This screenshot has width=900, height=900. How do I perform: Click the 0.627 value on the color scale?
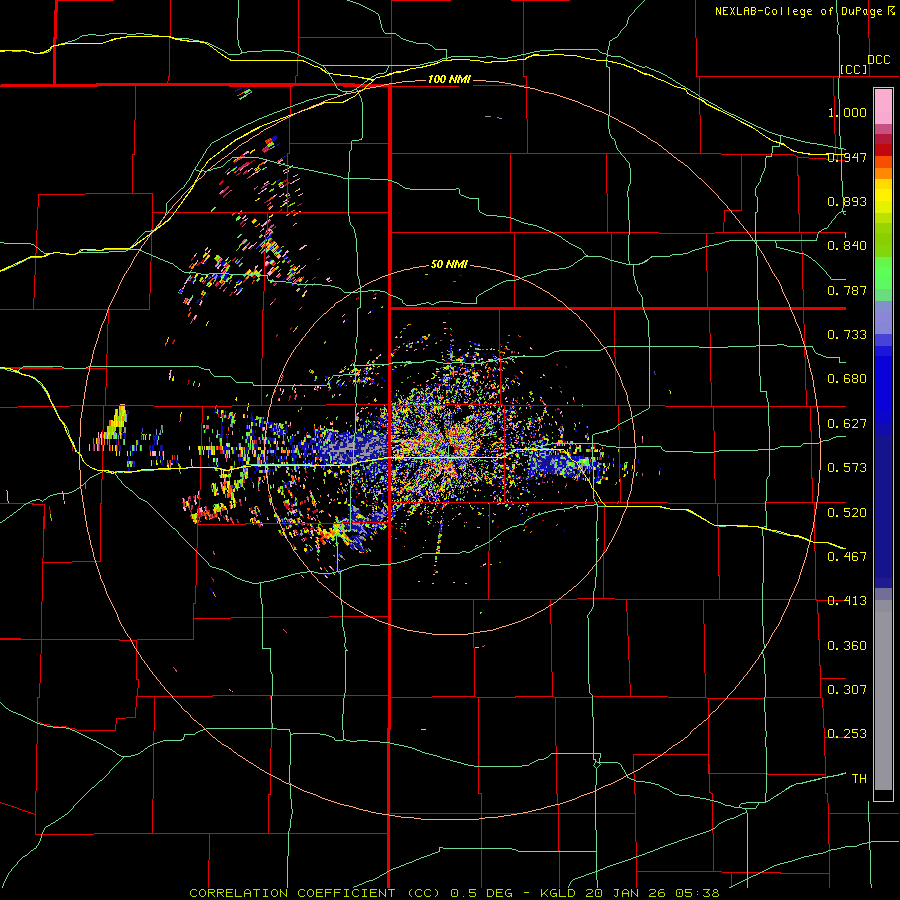tap(847, 424)
